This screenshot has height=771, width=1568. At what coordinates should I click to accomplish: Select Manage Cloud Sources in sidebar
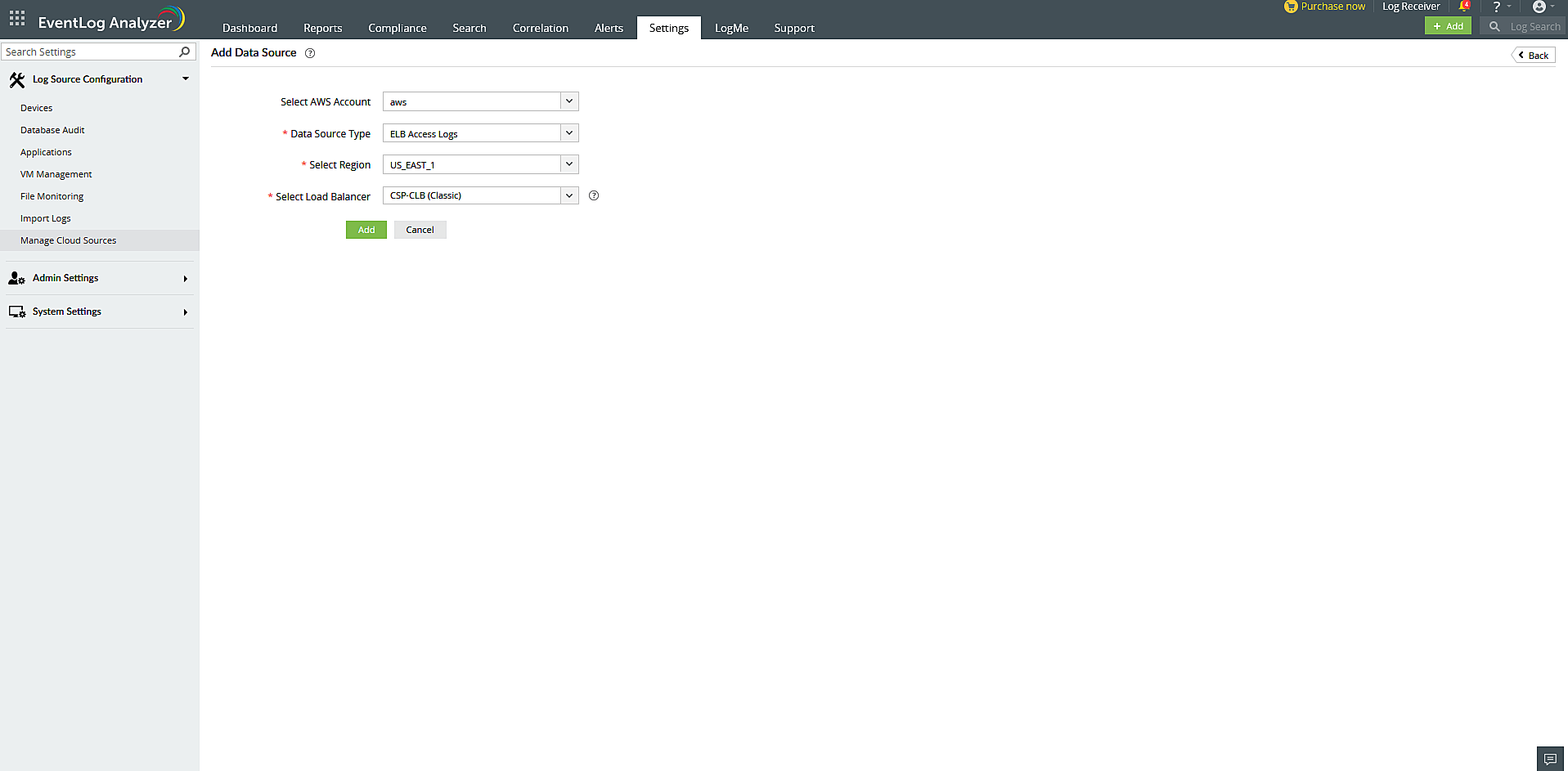[x=69, y=240]
